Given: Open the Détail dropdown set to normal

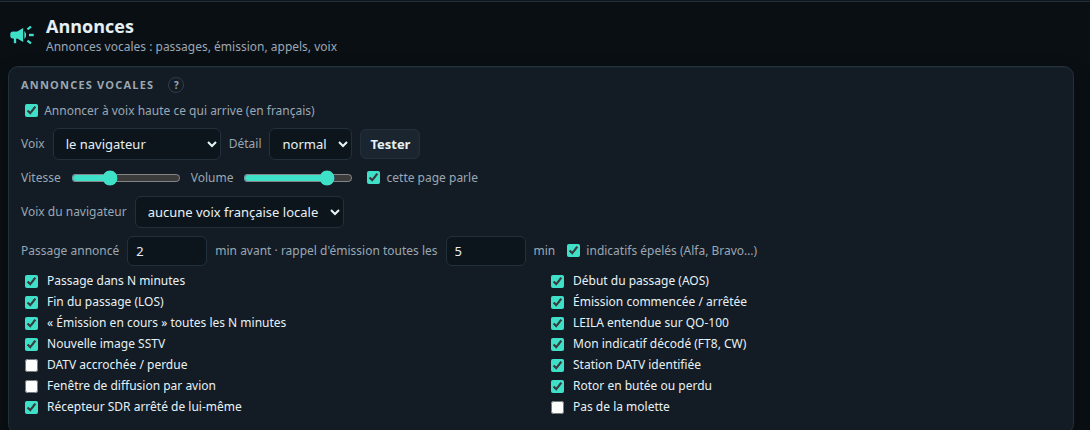Looking at the screenshot, I should click(x=311, y=144).
